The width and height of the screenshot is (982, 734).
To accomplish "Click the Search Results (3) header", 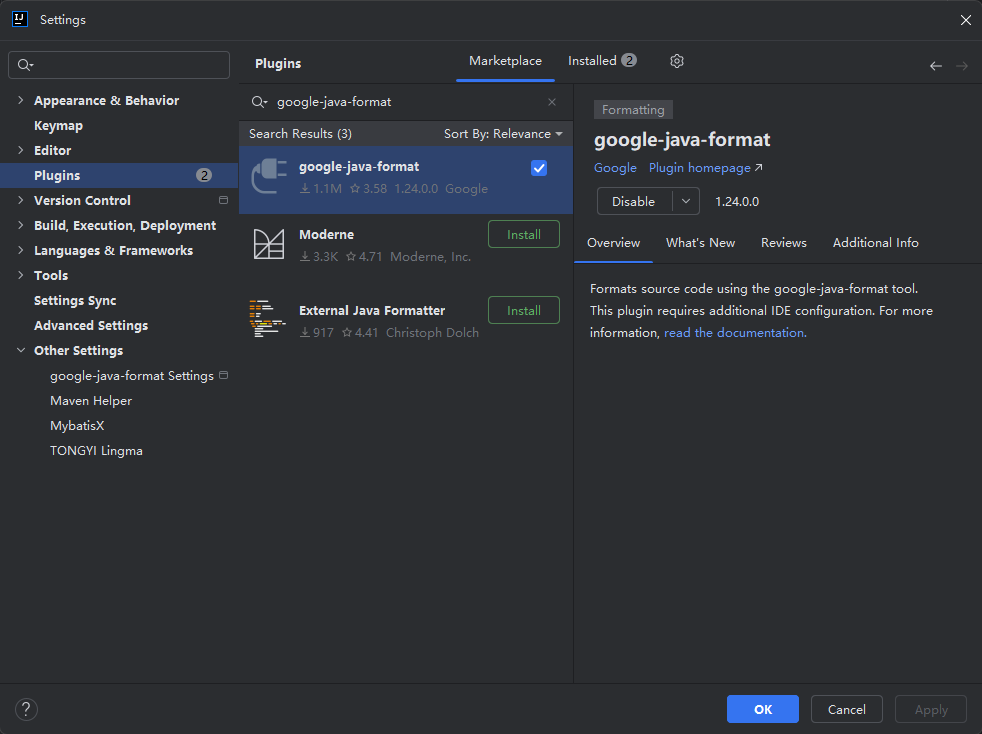I will (300, 133).
